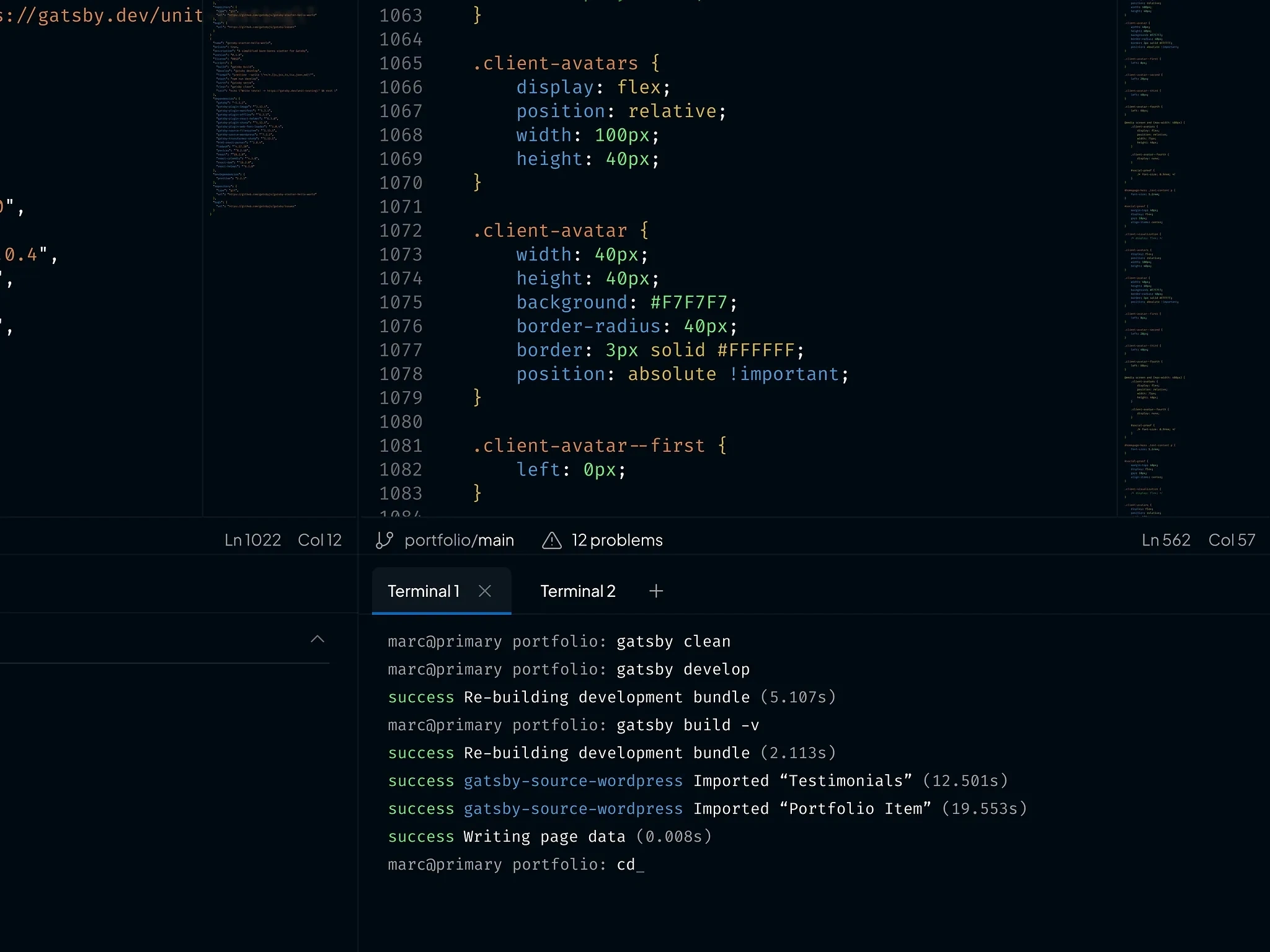Collapse the left panel using chevron
The height and width of the screenshot is (952, 1270).
tap(317, 639)
